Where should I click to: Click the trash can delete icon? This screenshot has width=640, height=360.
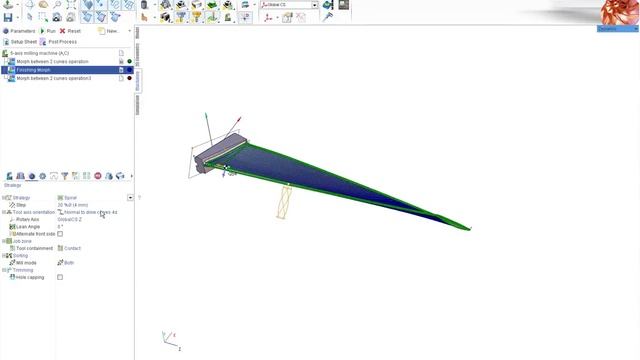coord(144,5)
